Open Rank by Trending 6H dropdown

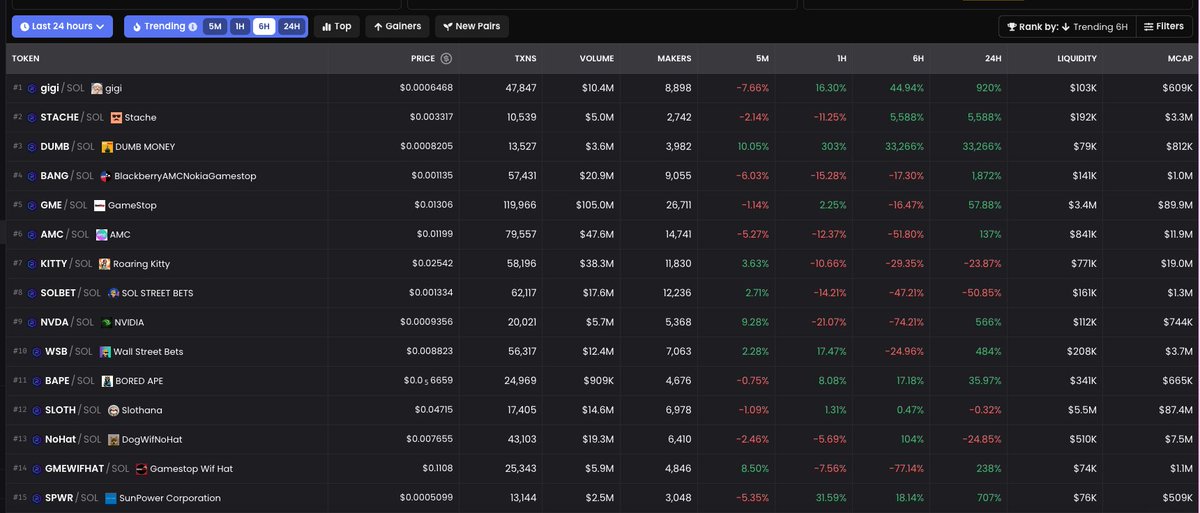[1067, 27]
